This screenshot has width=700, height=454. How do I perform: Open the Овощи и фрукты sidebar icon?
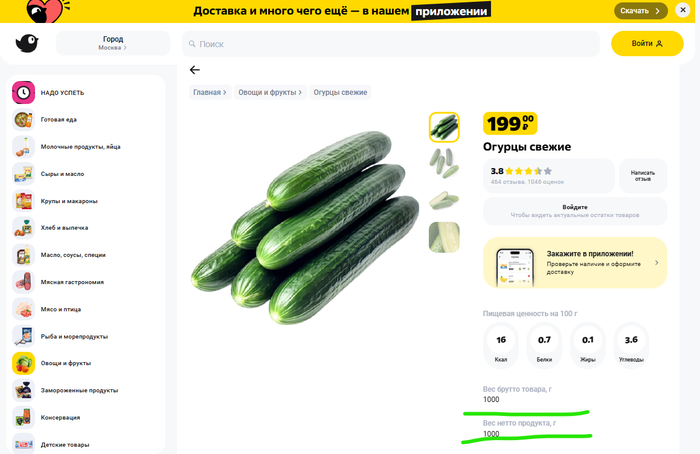[23, 363]
